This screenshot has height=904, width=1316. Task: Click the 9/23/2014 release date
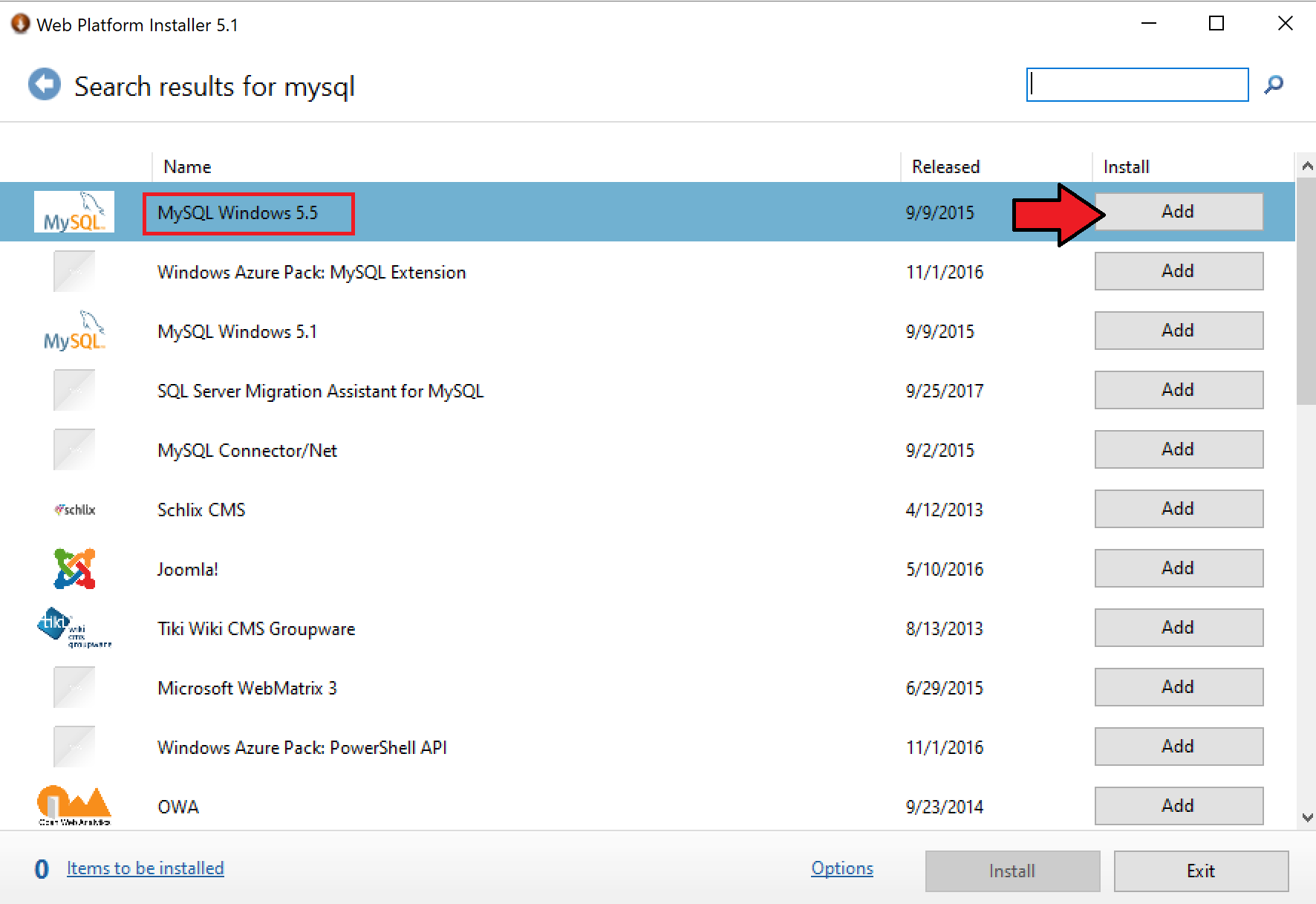click(945, 807)
